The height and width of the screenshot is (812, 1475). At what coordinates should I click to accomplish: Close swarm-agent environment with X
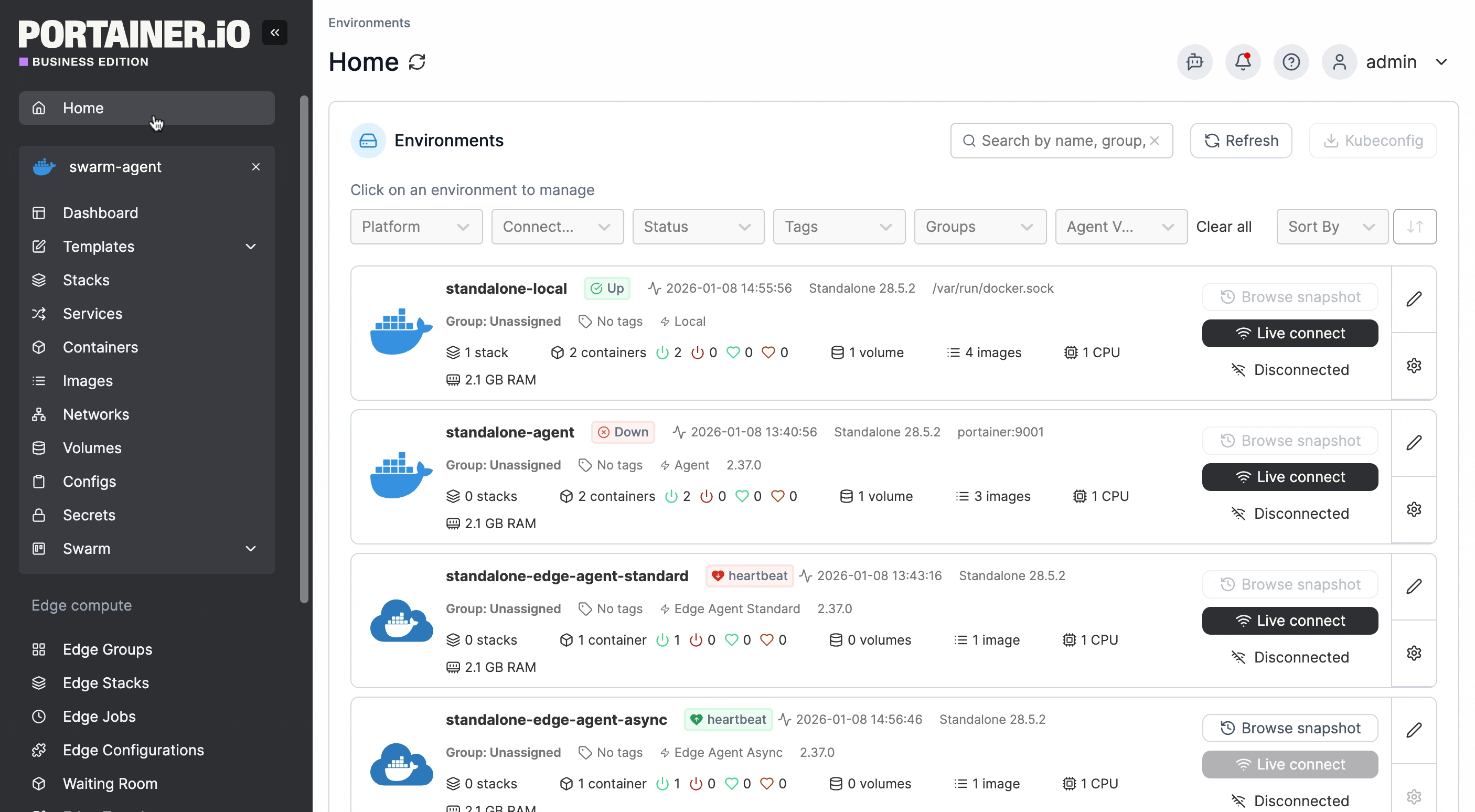[255, 167]
